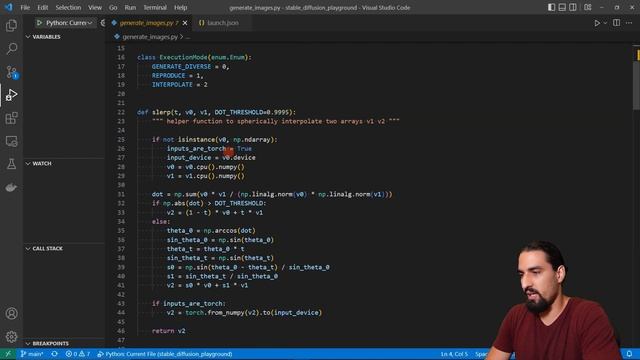This screenshot has height=360, width=640.
Task: Select Python Current File debug status entry
Action: [x=164, y=354]
